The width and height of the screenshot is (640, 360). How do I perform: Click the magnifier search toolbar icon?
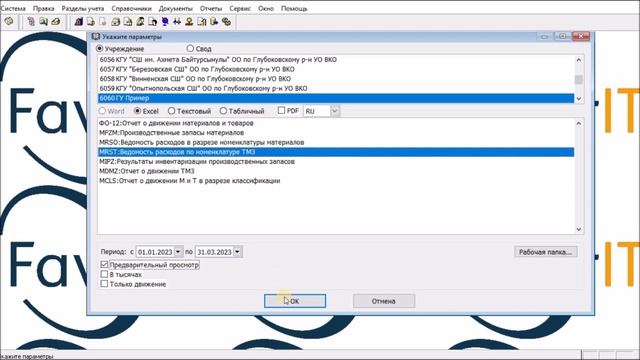[x=43, y=21]
